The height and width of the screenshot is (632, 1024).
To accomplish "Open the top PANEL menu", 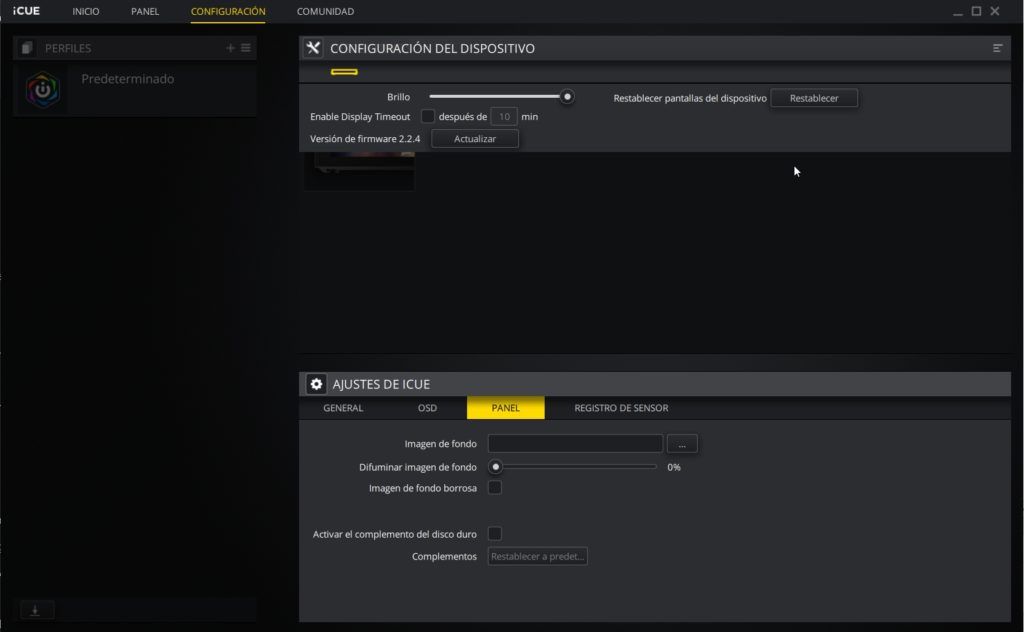I will tap(145, 12).
